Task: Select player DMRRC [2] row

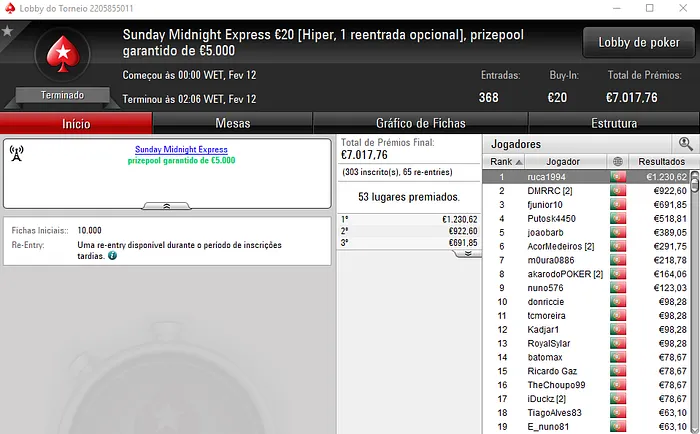Action: pos(586,191)
